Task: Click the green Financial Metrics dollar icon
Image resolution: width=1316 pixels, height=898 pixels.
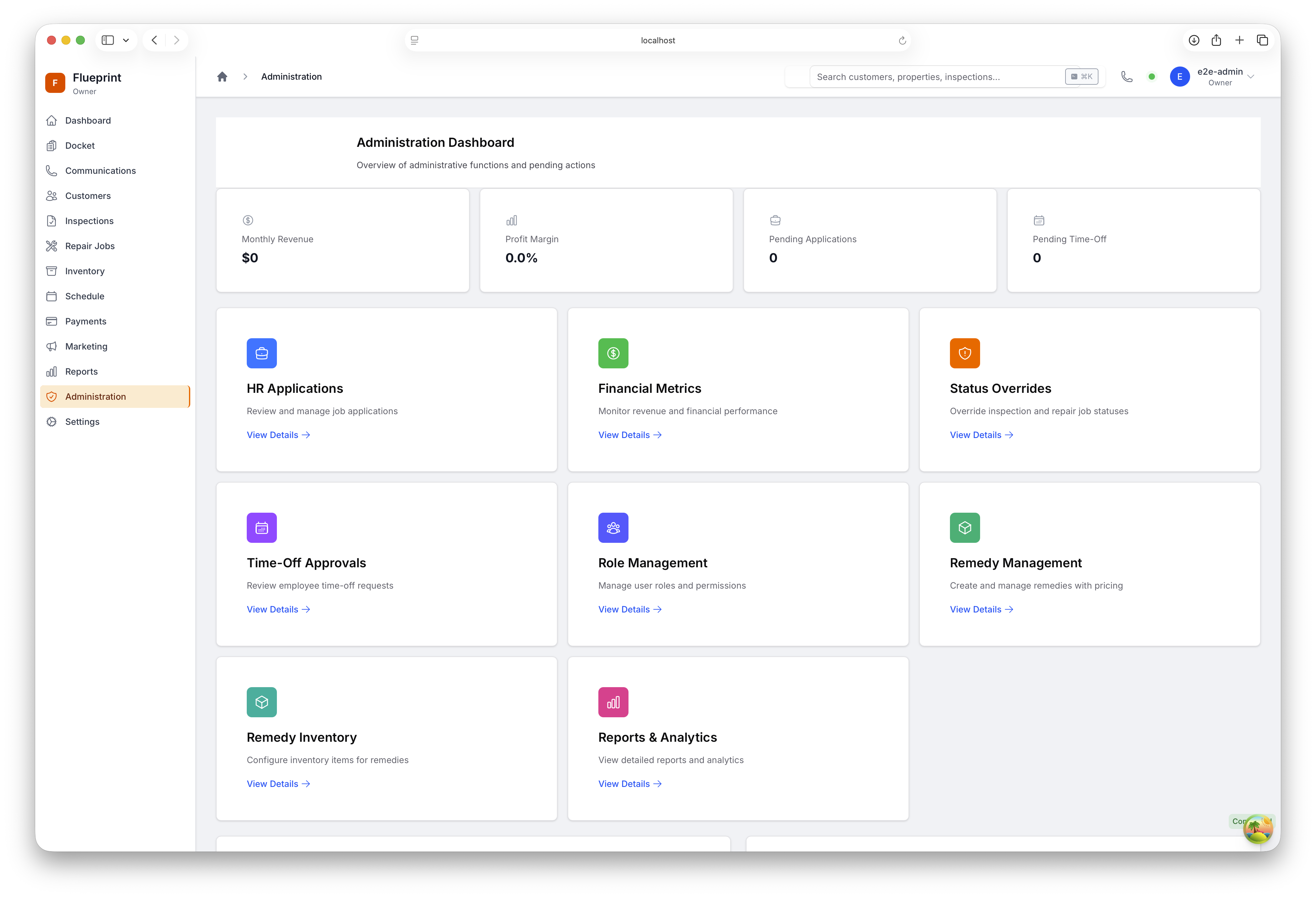Action: (x=613, y=353)
